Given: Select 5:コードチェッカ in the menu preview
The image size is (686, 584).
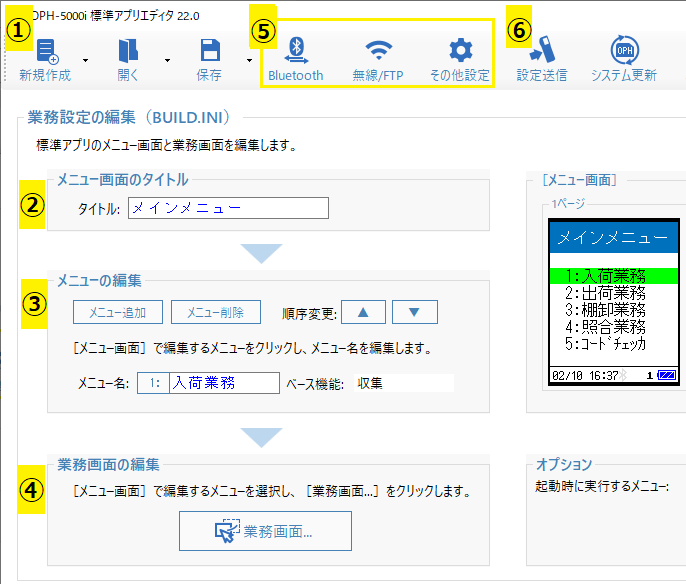Looking at the screenshot, I should click(605, 343).
